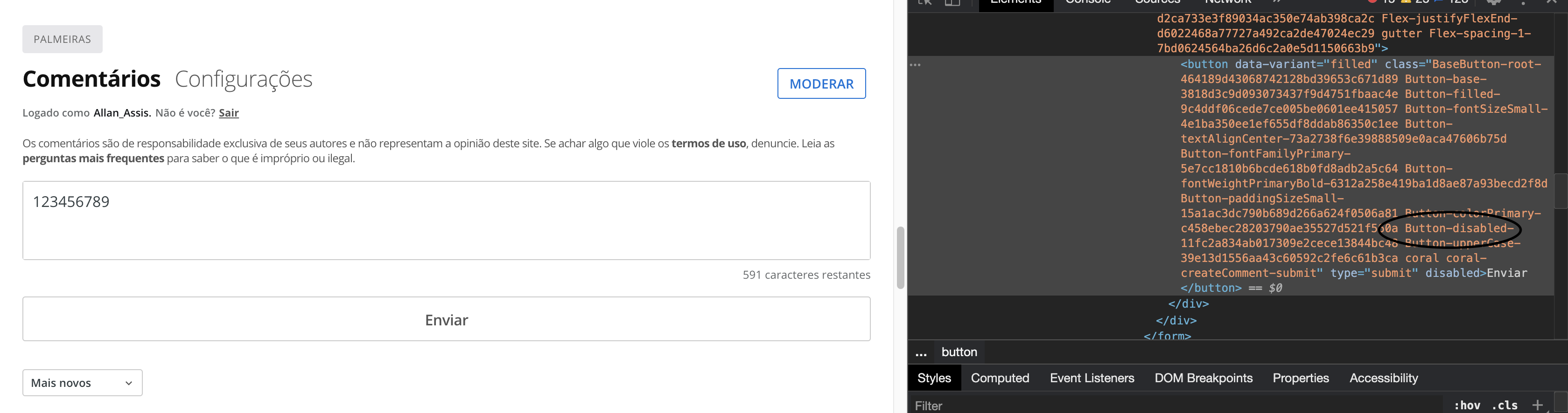The width and height of the screenshot is (1568, 413).
Task: Select the button breadcrumb item
Action: coord(959,352)
